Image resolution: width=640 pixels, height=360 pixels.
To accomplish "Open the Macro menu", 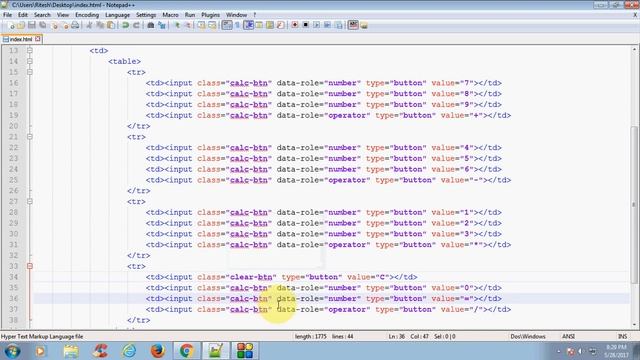I will (x=170, y=15).
